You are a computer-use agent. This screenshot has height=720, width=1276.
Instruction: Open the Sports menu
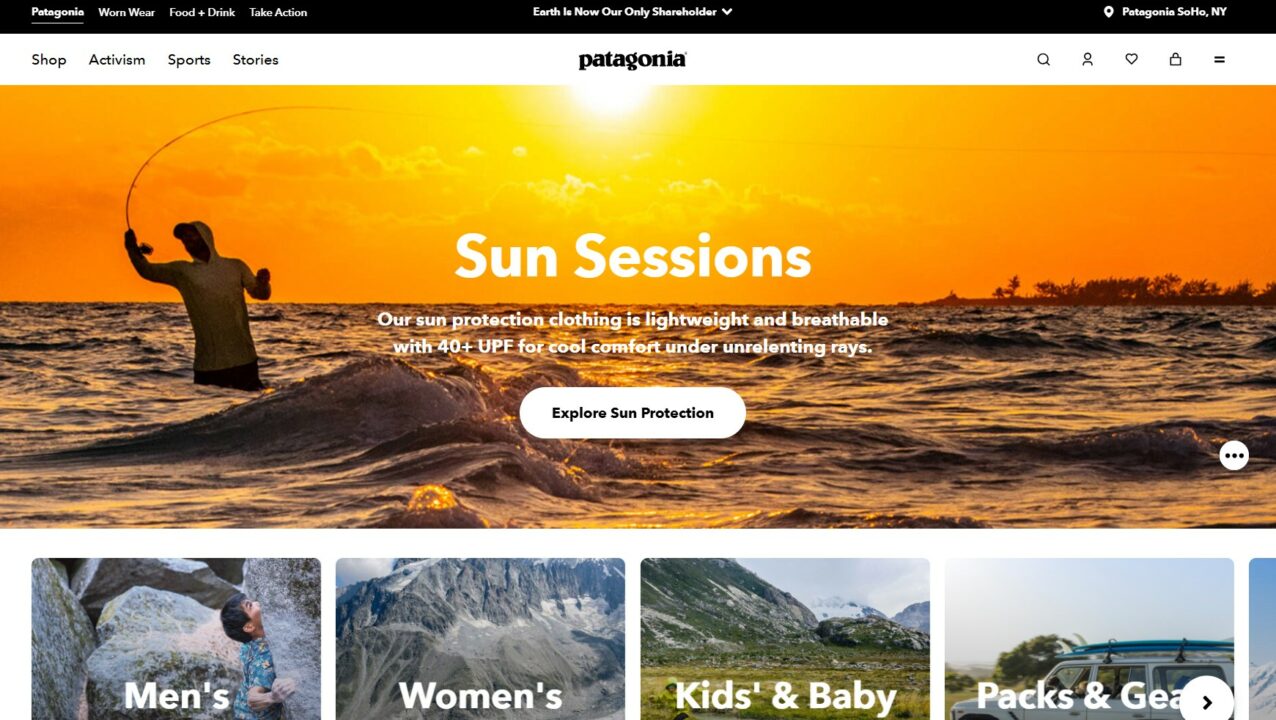[189, 60]
